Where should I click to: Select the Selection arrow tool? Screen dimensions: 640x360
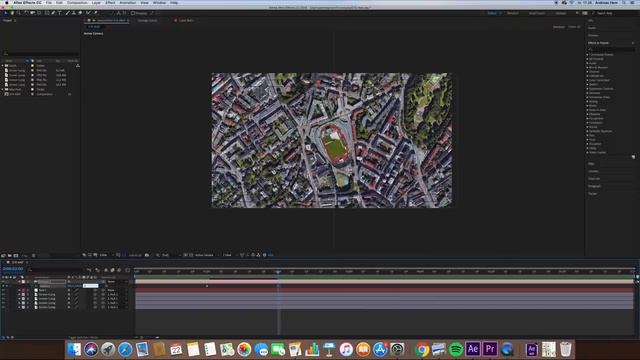pyautogui.click(x=6, y=13)
